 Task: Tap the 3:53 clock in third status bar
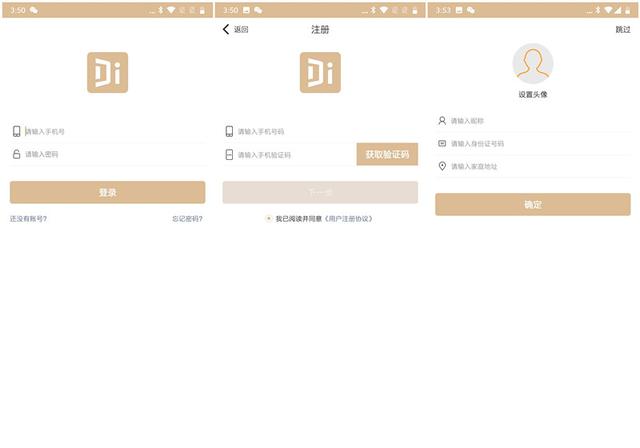click(443, 10)
